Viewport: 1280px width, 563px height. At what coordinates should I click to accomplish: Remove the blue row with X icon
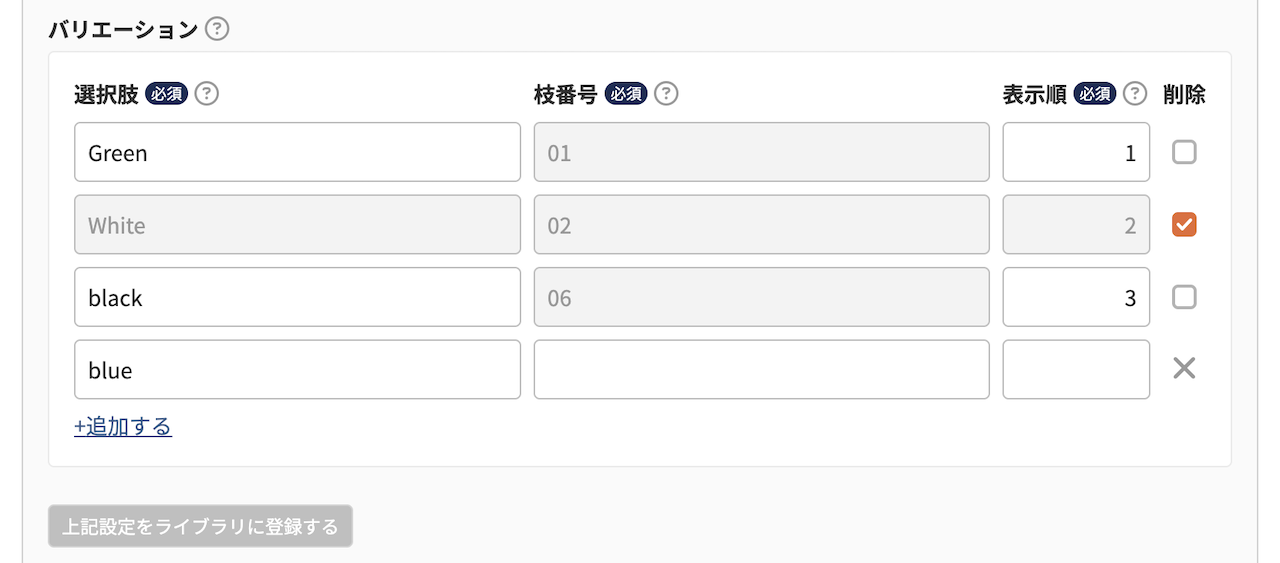pyautogui.click(x=1184, y=369)
